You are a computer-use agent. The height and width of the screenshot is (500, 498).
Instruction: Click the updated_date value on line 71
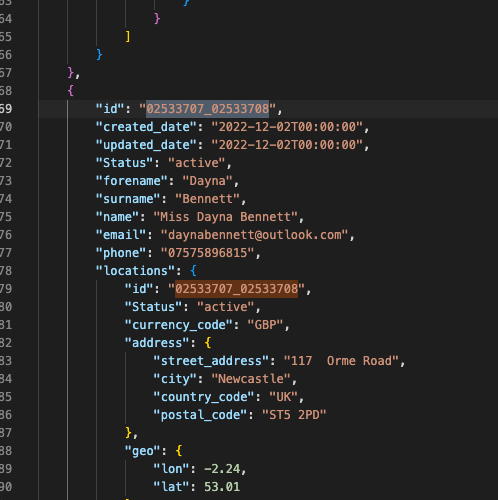click(287, 145)
